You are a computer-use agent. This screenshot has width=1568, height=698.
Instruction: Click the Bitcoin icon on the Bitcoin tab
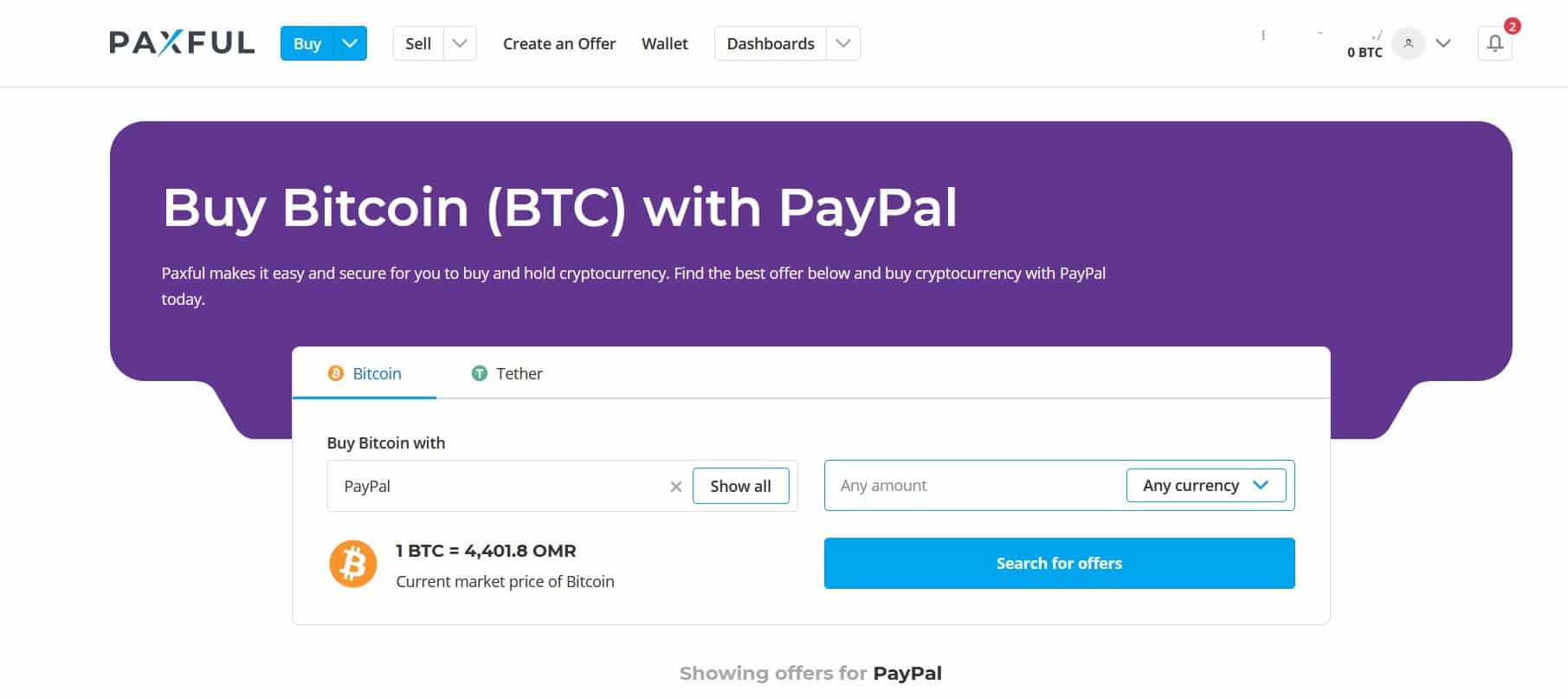[x=333, y=373]
